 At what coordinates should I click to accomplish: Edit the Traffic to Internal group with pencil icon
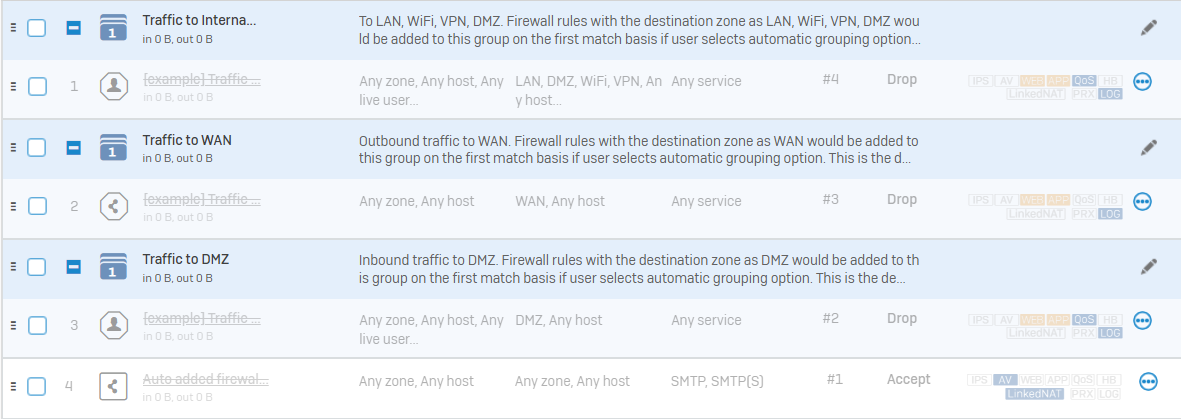(1148, 29)
